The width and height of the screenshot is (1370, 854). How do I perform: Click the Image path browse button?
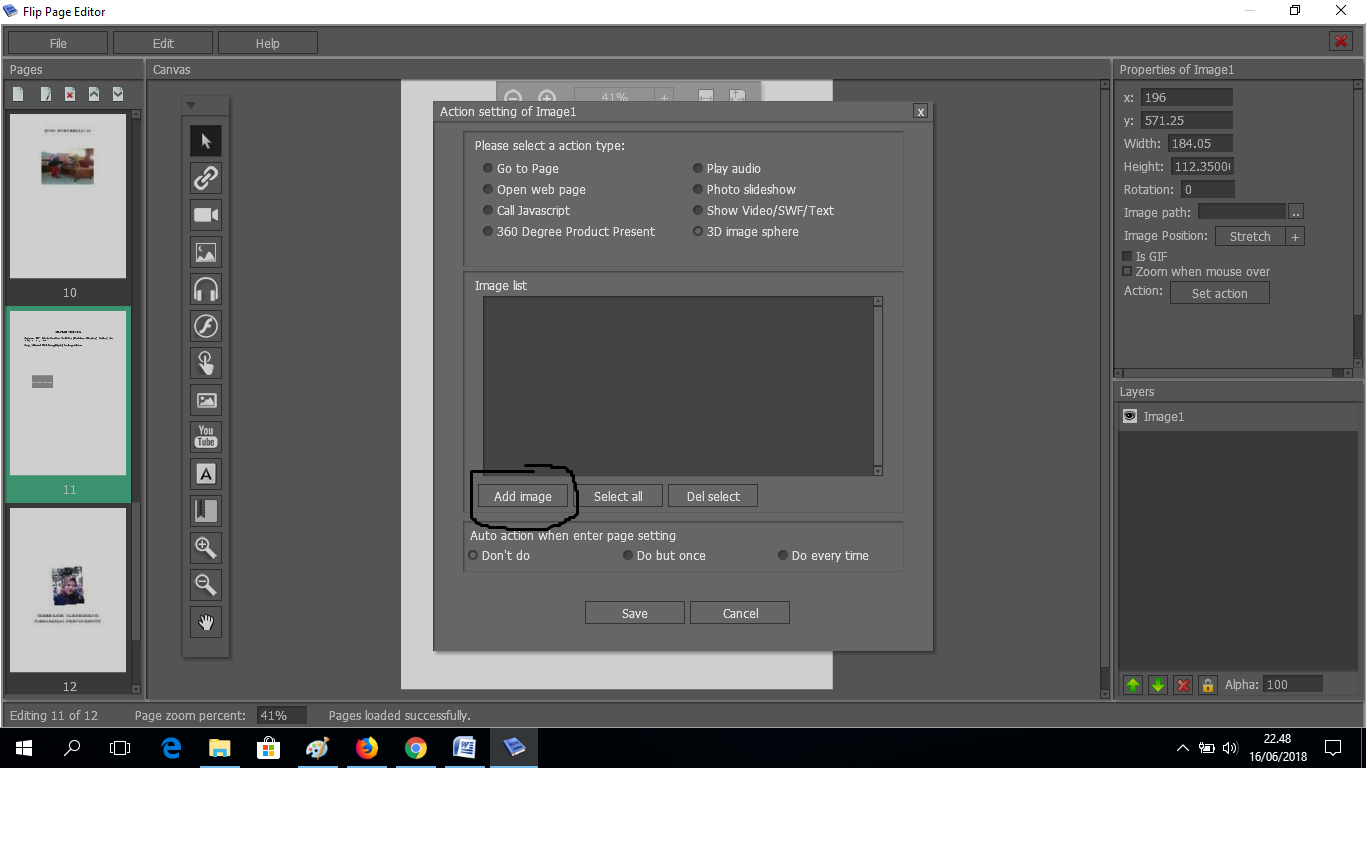click(x=1296, y=211)
